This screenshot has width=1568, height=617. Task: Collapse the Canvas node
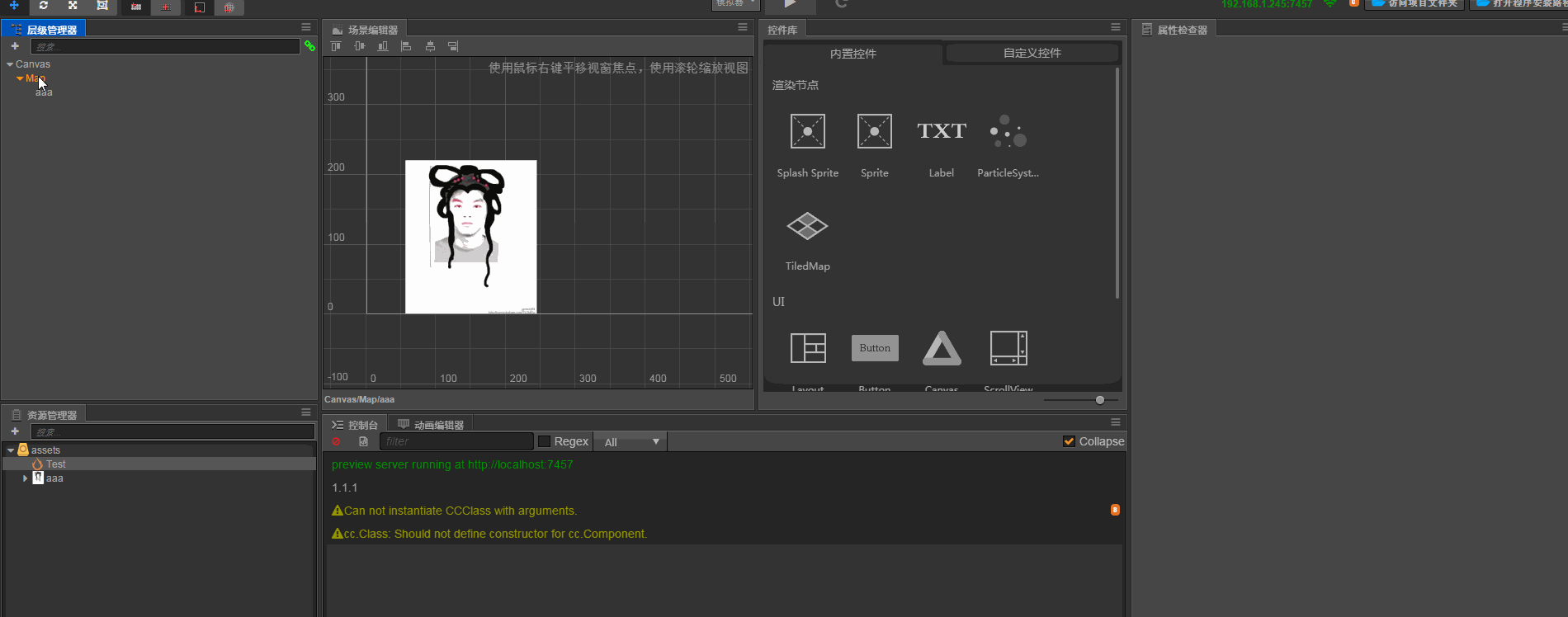[10, 64]
